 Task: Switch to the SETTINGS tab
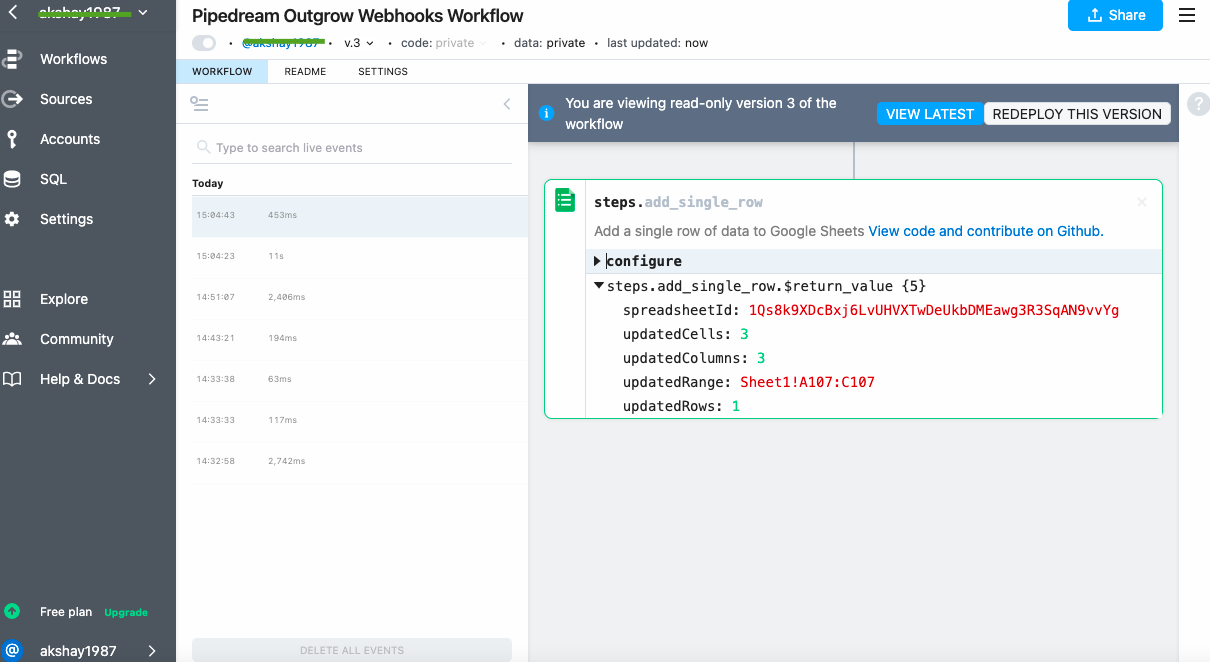383,72
